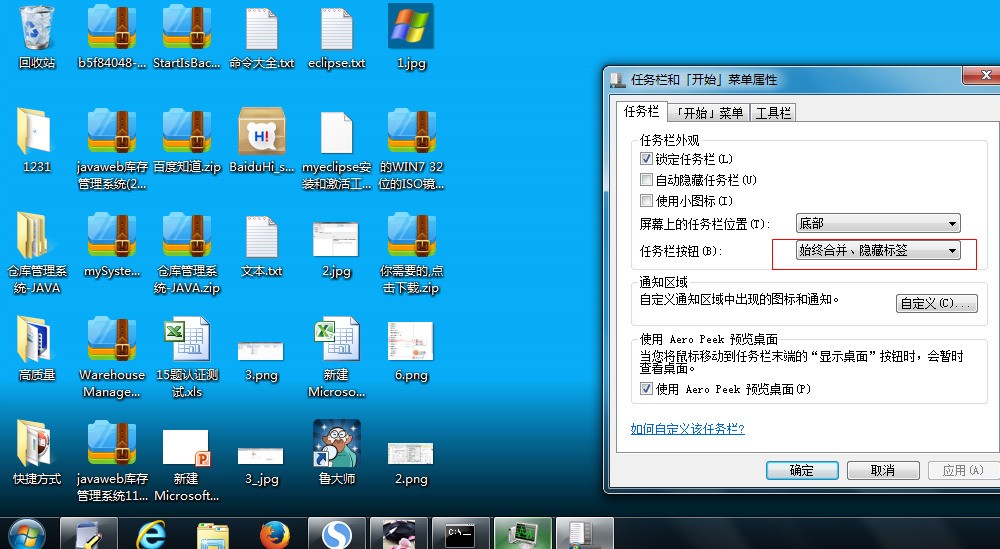Image resolution: width=1000 pixels, height=549 pixels.
Task: Open the Recycle Bin (回收站) desktop icon
Action: coord(37,29)
